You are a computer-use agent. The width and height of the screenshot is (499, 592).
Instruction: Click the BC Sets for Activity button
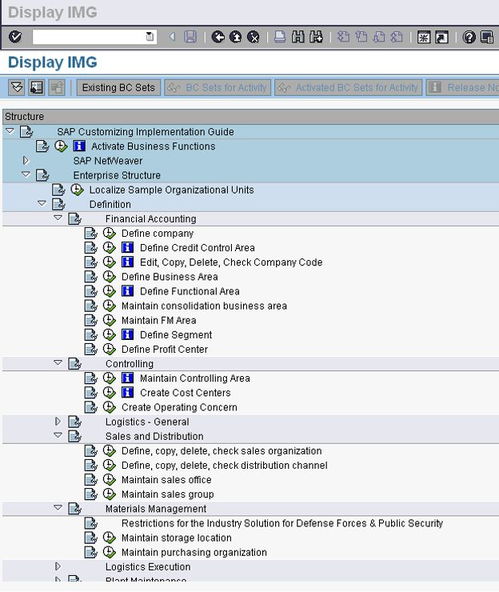pyautogui.click(x=218, y=88)
